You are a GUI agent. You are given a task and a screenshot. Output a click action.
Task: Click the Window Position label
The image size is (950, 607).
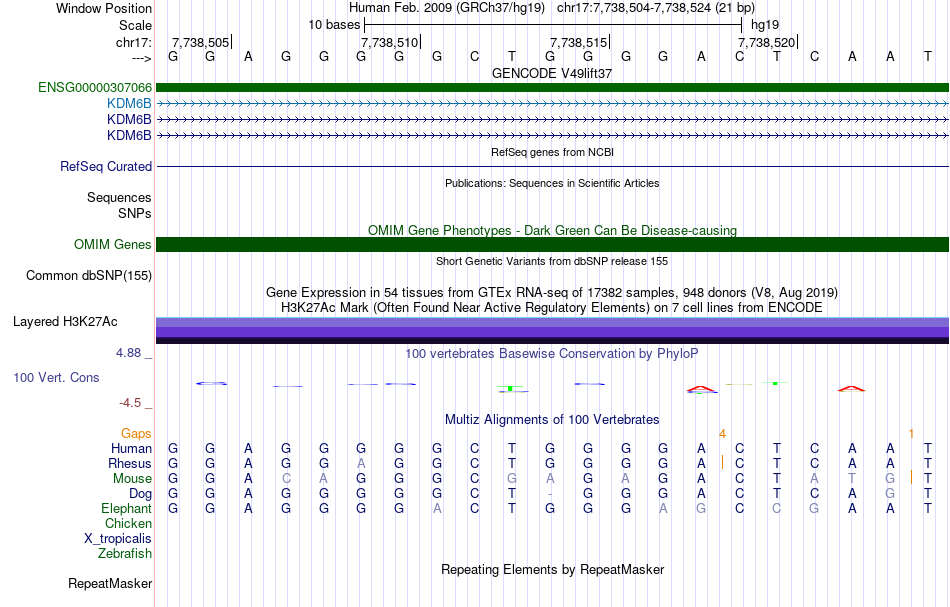(104, 8)
